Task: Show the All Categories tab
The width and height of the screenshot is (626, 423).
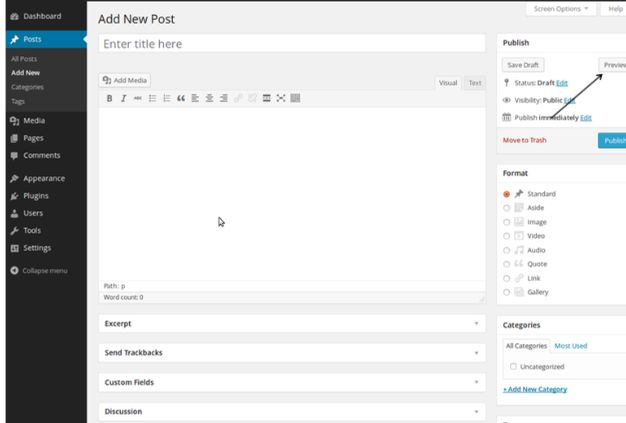Action: [x=526, y=346]
